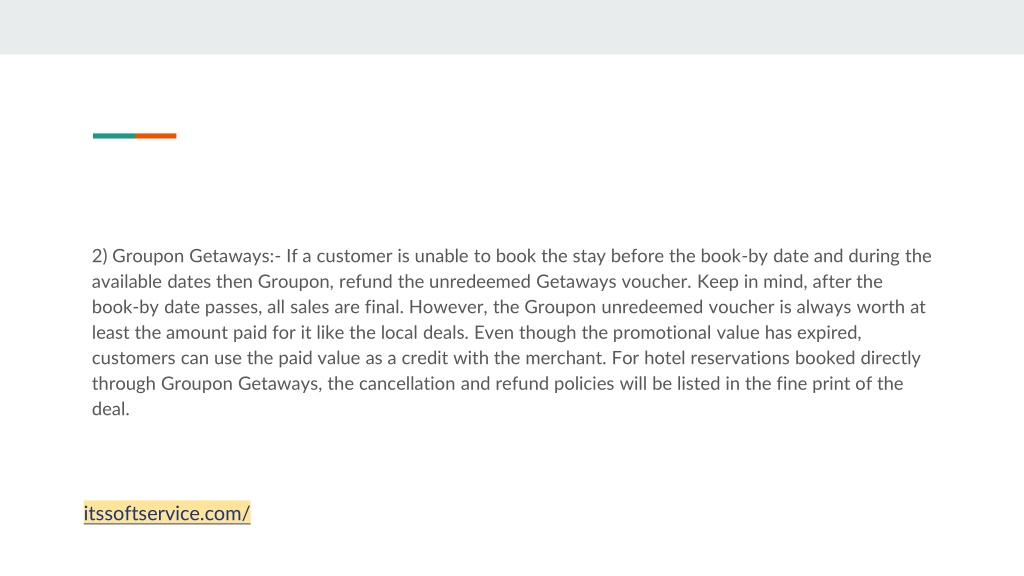Click the teal segment of the accent bar
1024x576 pixels.
click(114, 136)
